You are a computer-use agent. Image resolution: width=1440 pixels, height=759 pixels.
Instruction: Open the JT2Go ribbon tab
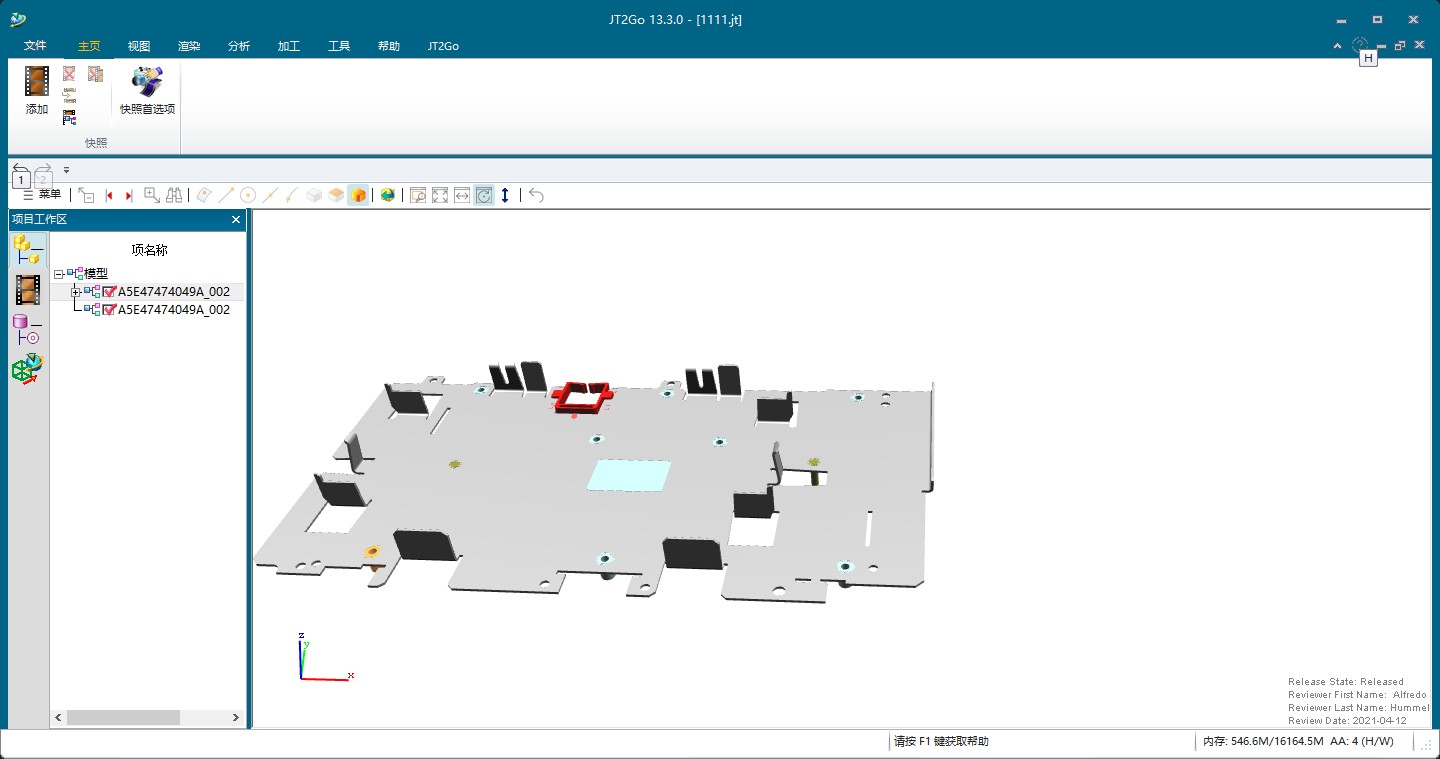click(x=443, y=46)
